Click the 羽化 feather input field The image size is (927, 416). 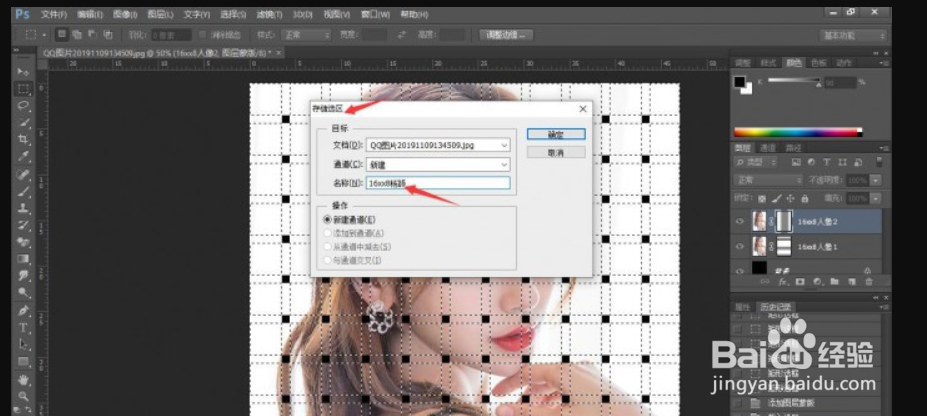(x=171, y=35)
